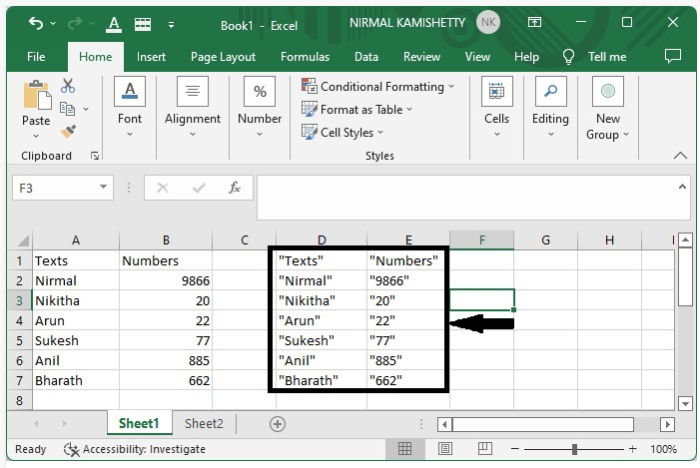Open the Name Box dropdown arrow
The height and width of the screenshot is (468, 700).
(x=103, y=187)
